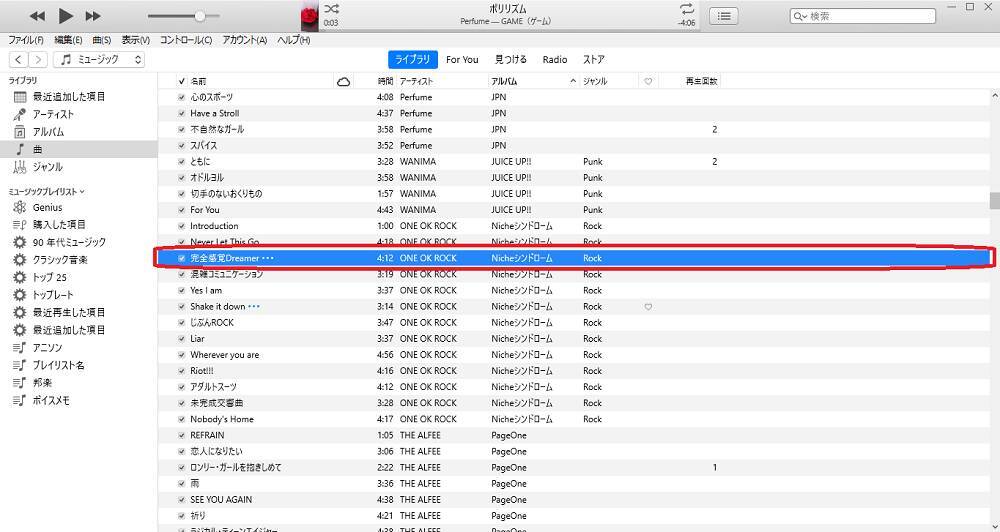Click the Play button

[x=66, y=16]
